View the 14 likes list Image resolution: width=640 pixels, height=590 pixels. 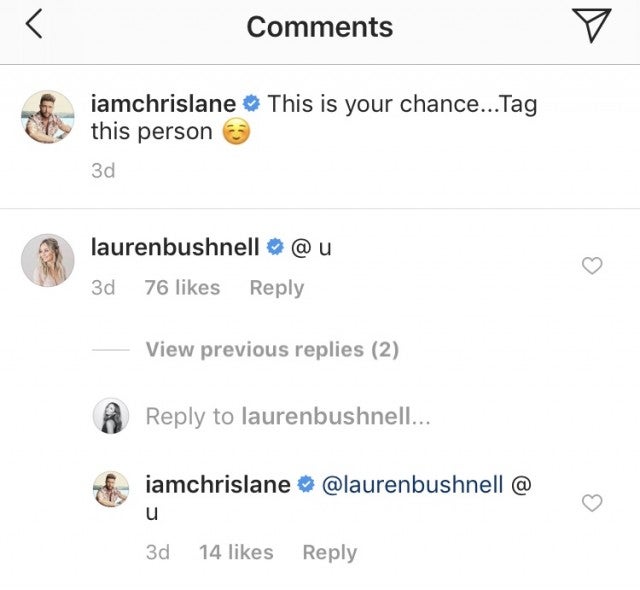(235, 552)
